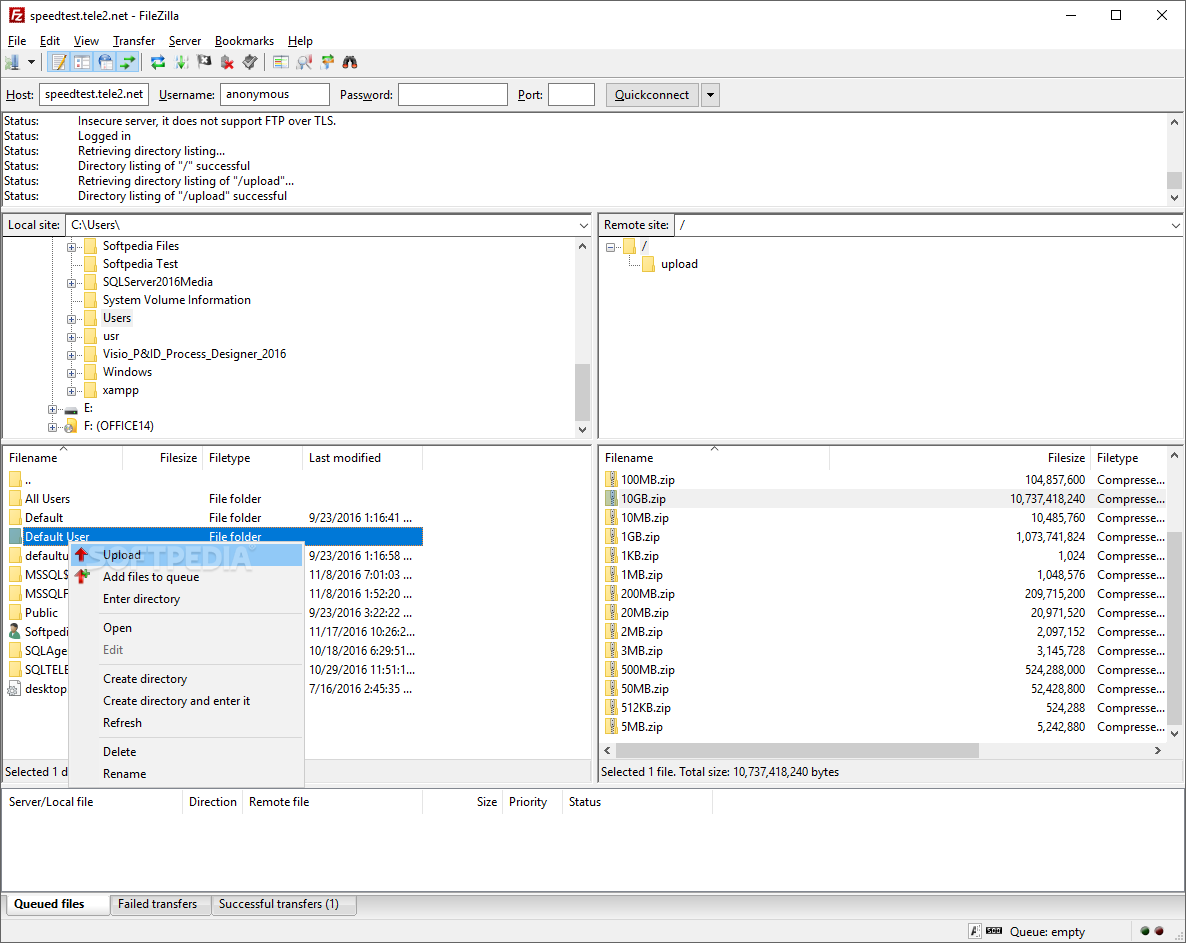1186x943 pixels.
Task: Click the binoculars file search icon
Action: click(x=350, y=62)
